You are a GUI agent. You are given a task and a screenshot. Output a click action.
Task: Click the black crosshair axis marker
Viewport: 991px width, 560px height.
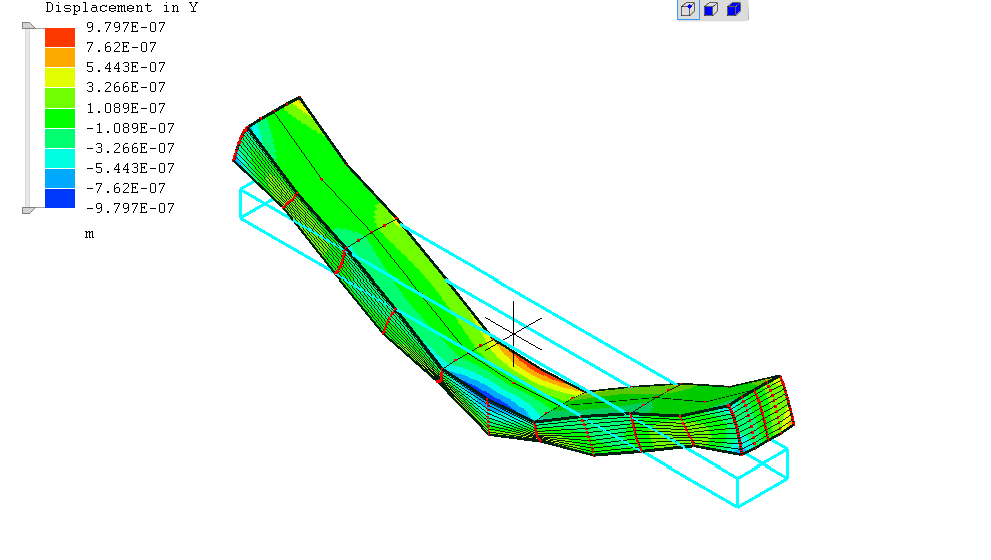[513, 334]
